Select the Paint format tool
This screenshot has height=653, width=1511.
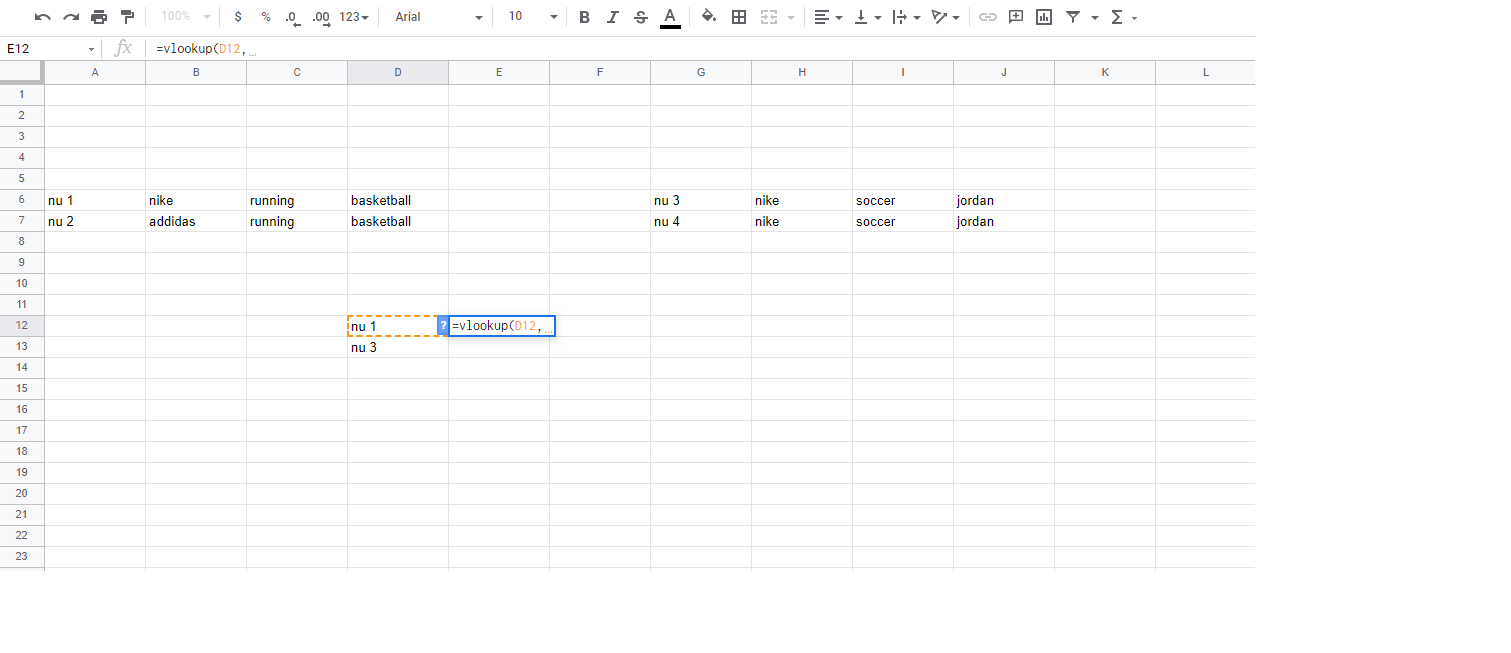(126, 17)
